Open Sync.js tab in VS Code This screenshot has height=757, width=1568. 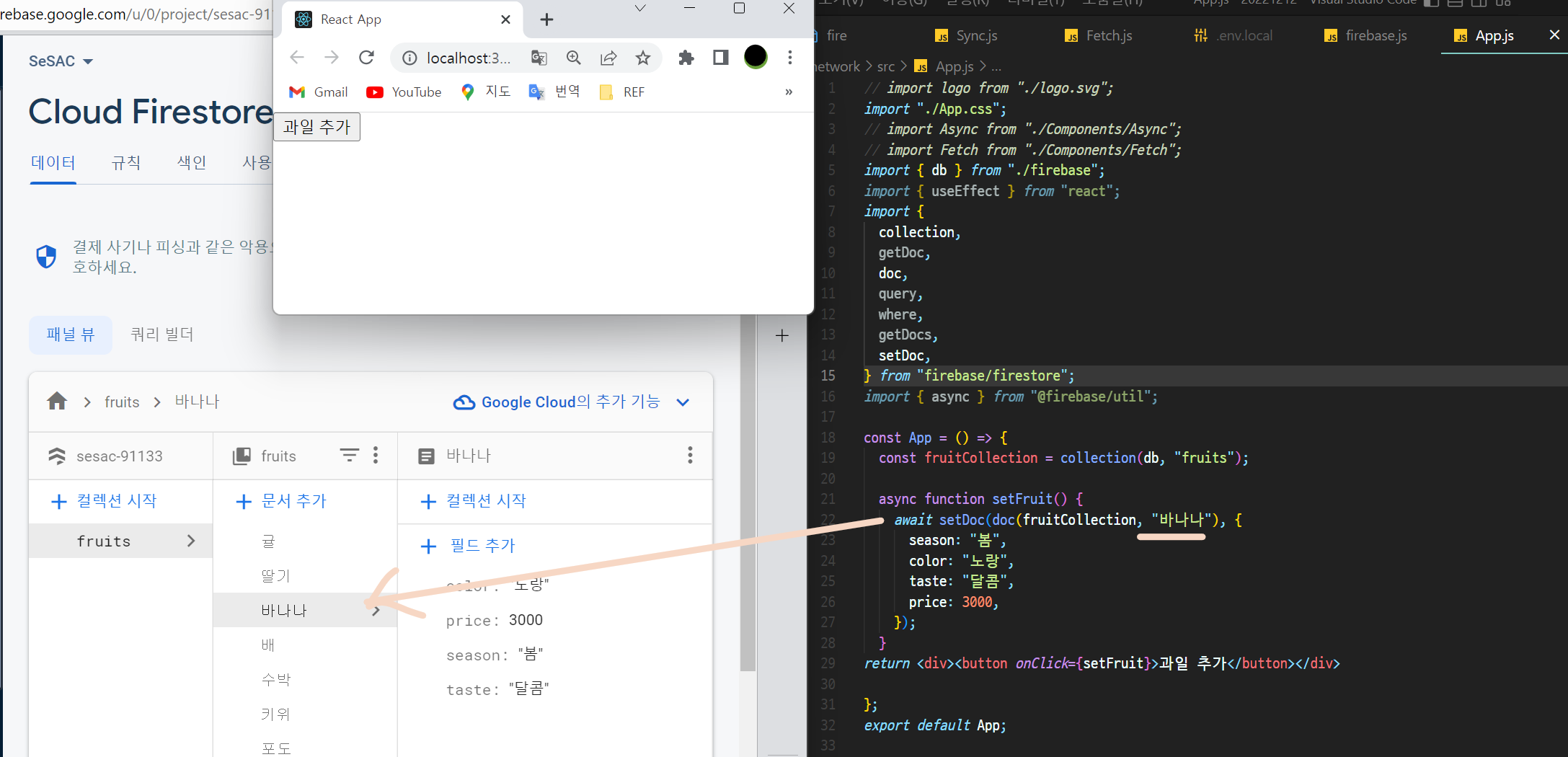click(966, 36)
